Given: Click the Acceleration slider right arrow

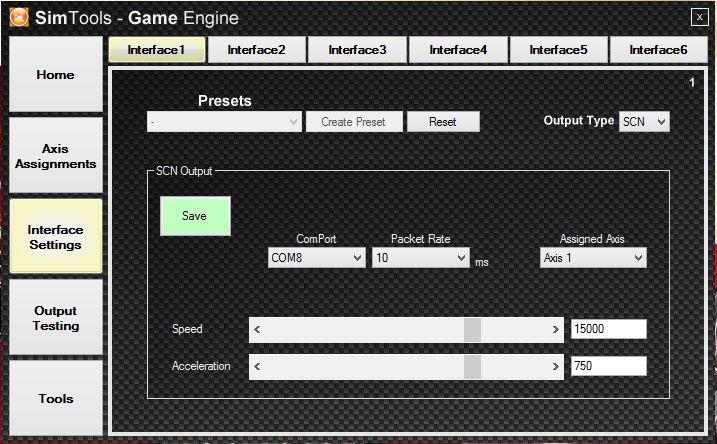Looking at the screenshot, I should pyautogui.click(x=556, y=367).
